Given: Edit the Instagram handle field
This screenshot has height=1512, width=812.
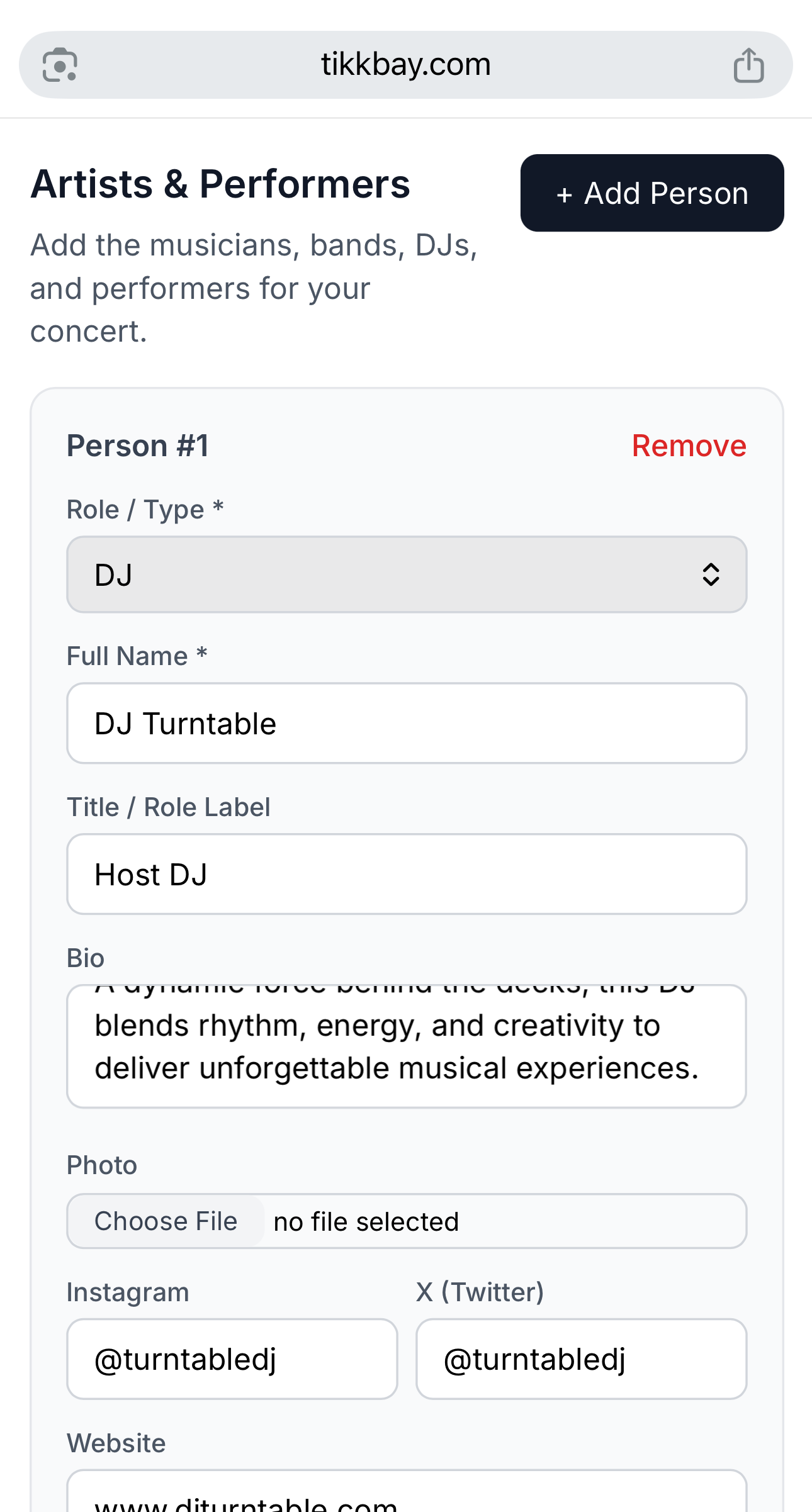Looking at the screenshot, I should coord(232,1359).
